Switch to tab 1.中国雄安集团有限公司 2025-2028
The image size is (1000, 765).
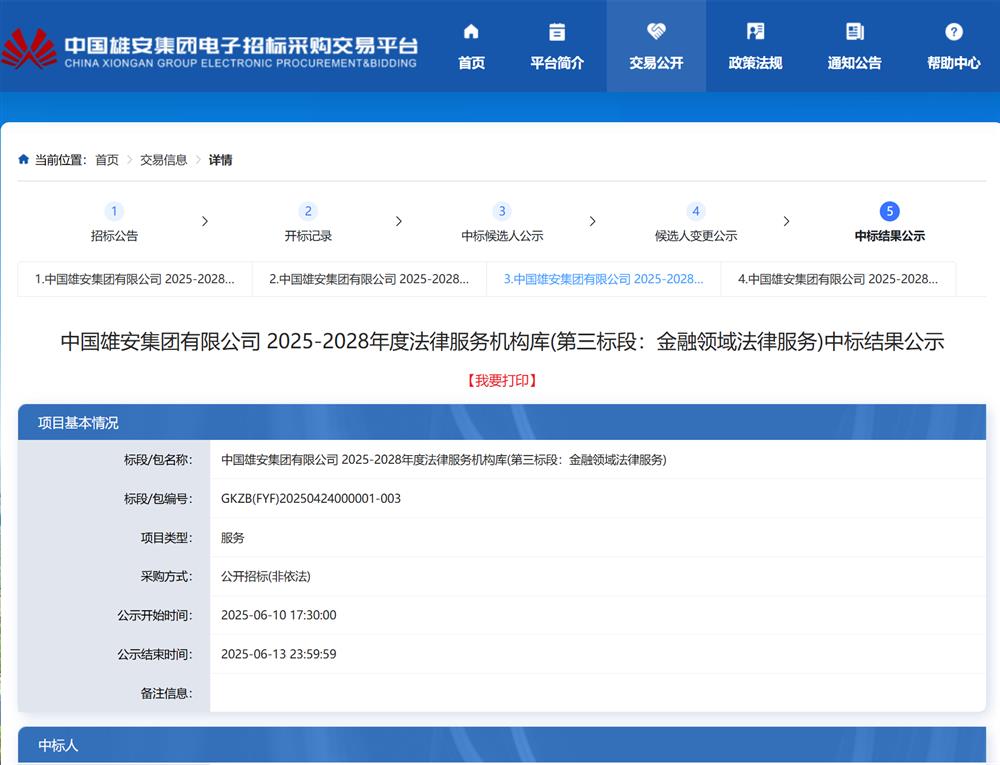(x=135, y=279)
